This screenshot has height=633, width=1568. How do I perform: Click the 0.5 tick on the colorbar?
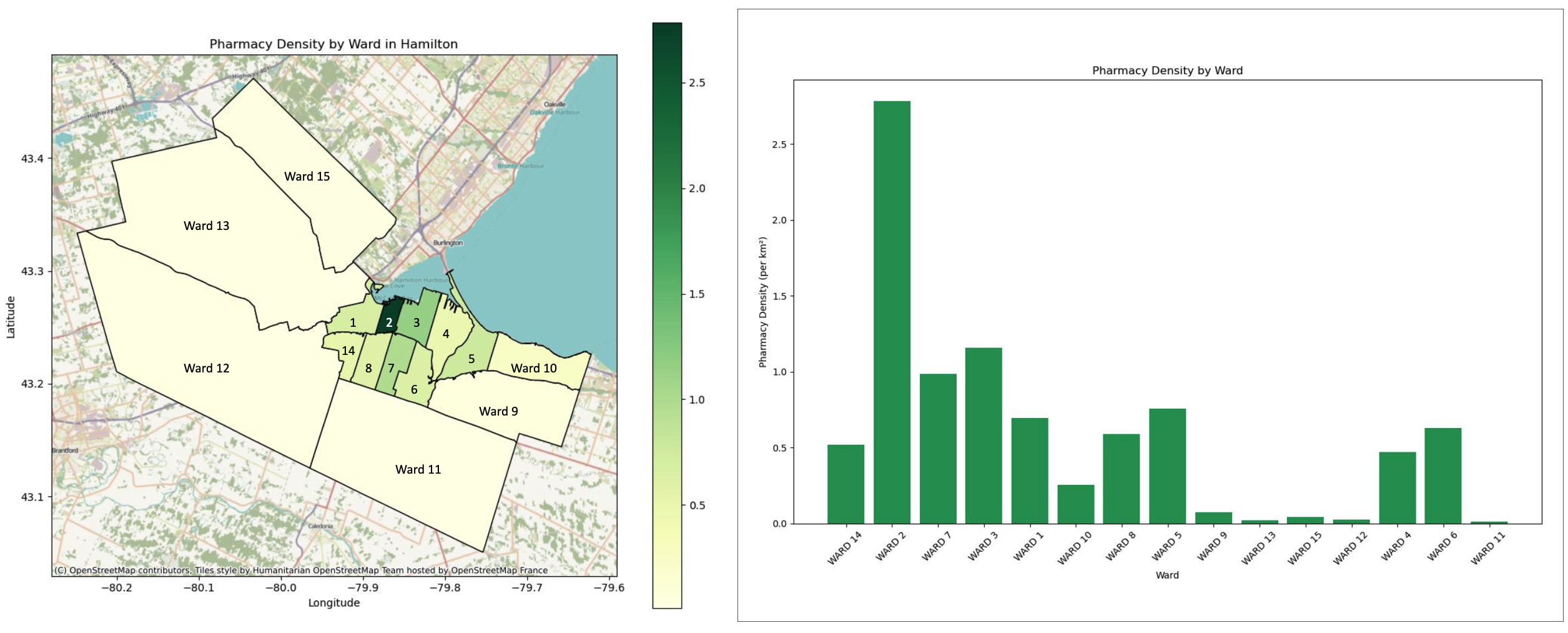pyautogui.click(x=697, y=505)
